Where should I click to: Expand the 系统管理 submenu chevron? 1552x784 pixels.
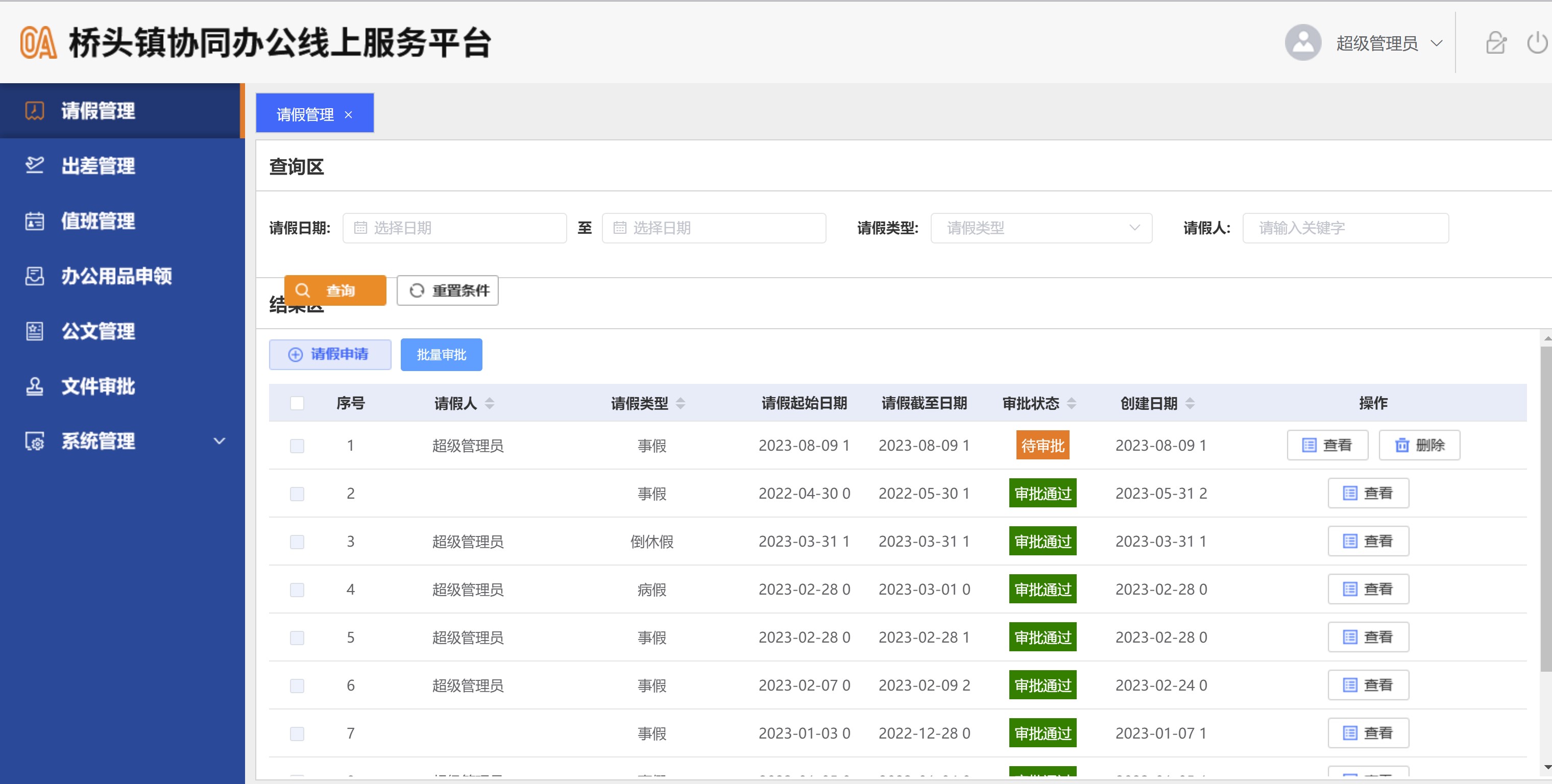coord(220,441)
